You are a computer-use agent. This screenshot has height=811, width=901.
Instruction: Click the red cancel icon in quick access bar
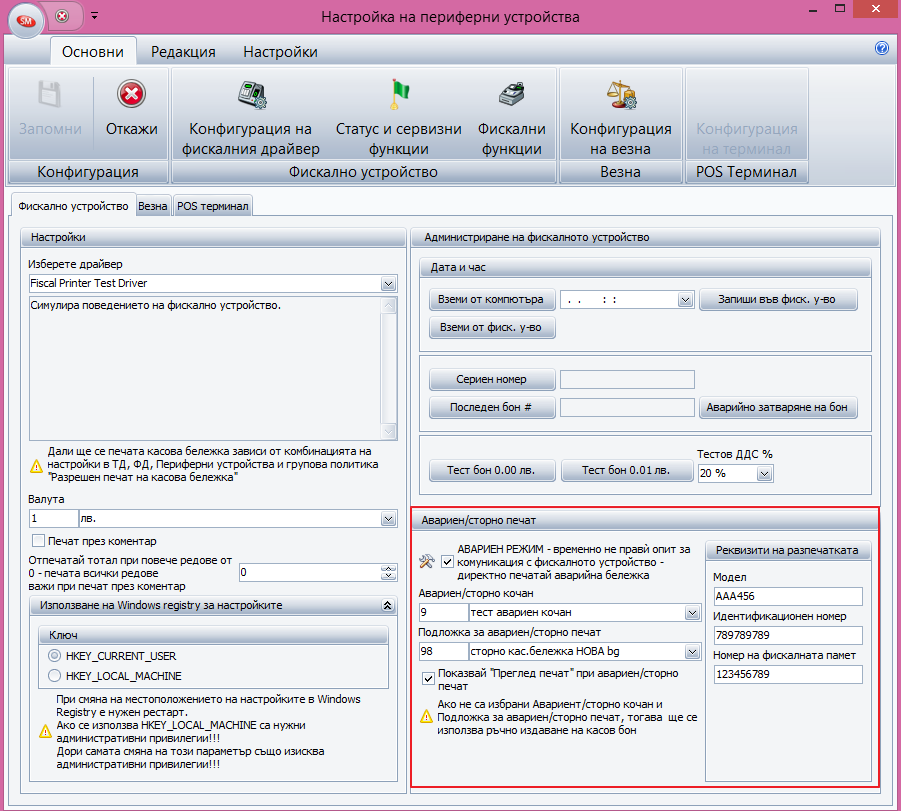(x=62, y=16)
